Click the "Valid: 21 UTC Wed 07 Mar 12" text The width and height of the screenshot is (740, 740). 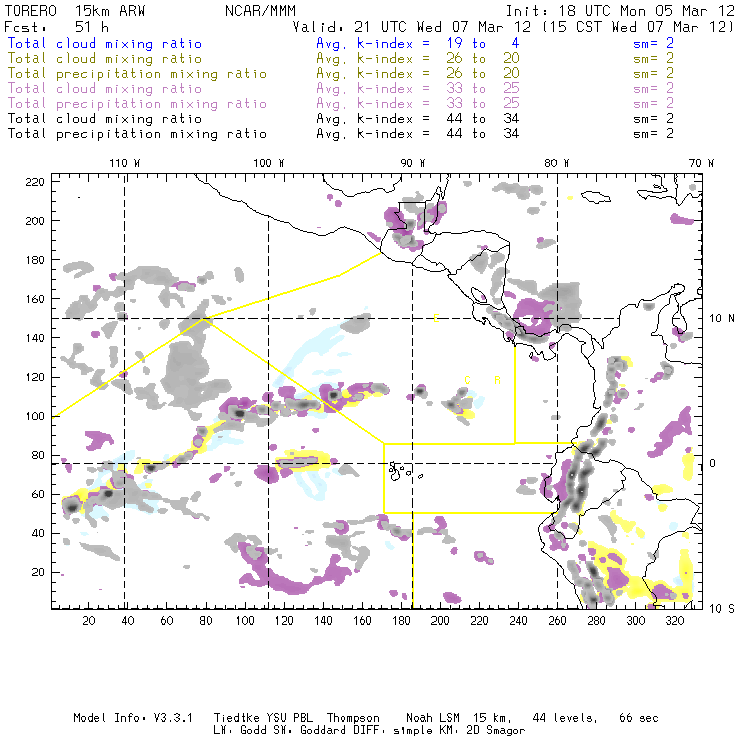(412, 27)
